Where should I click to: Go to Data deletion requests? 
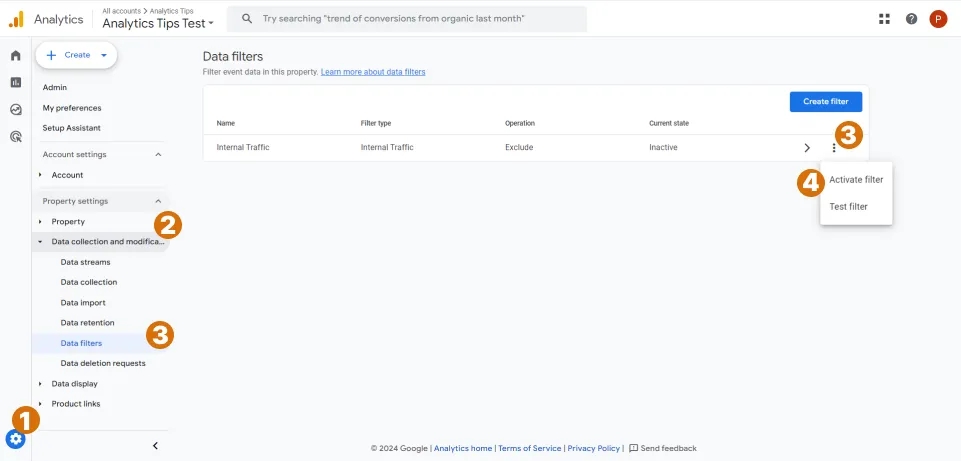[x=103, y=364]
